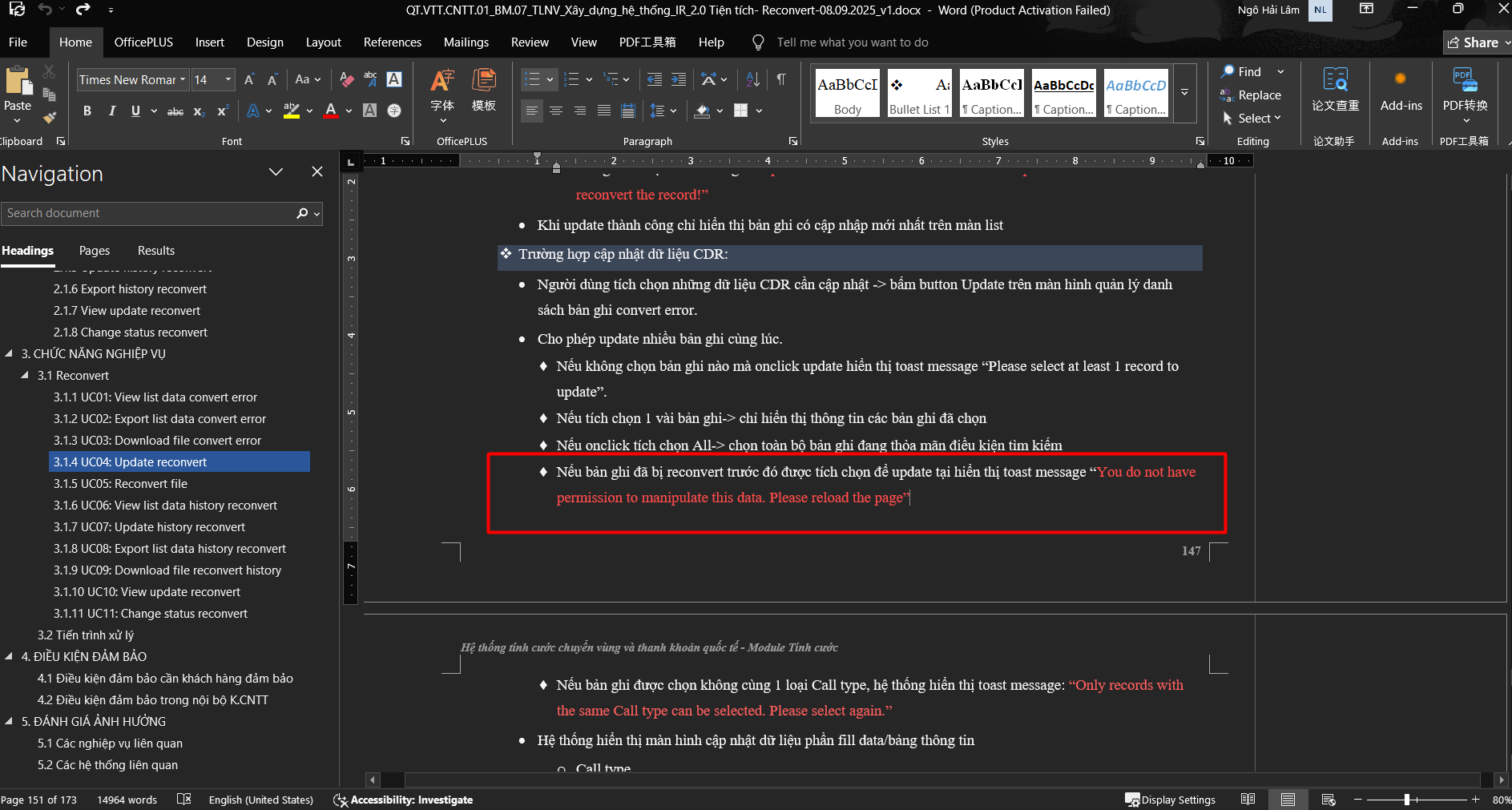This screenshot has height=810, width=1512.
Task: Switch to the Pages navigation tab
Action: click(x=95, y=251)
